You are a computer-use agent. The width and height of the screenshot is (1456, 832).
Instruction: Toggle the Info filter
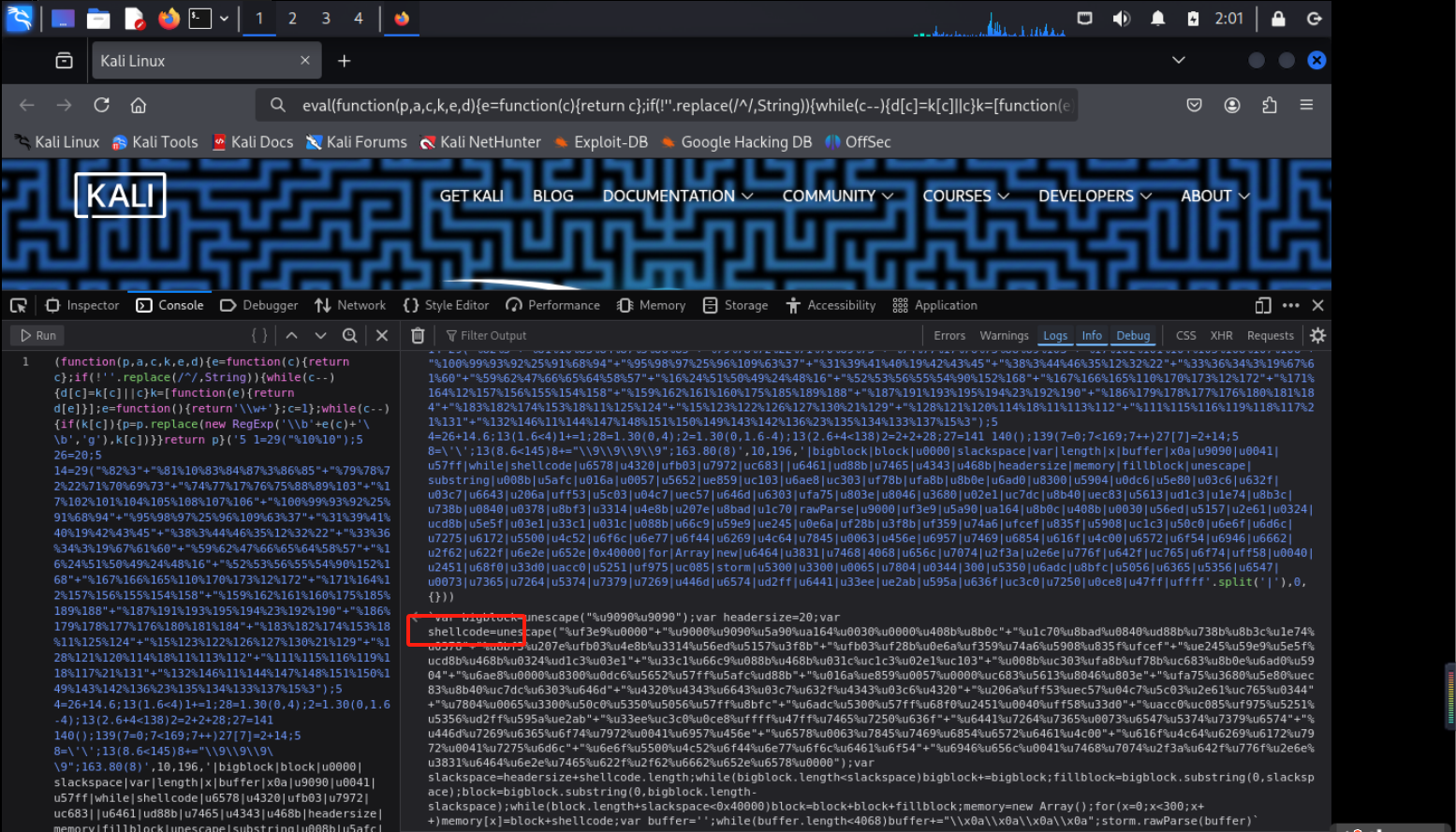pos(1092,335)
